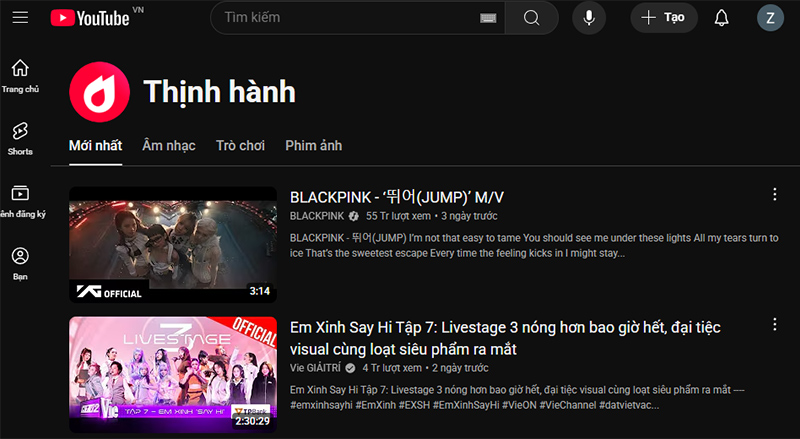Open Shorts from the sidebar
This screenshot has width=800, height=439.
tap(20, 139)
